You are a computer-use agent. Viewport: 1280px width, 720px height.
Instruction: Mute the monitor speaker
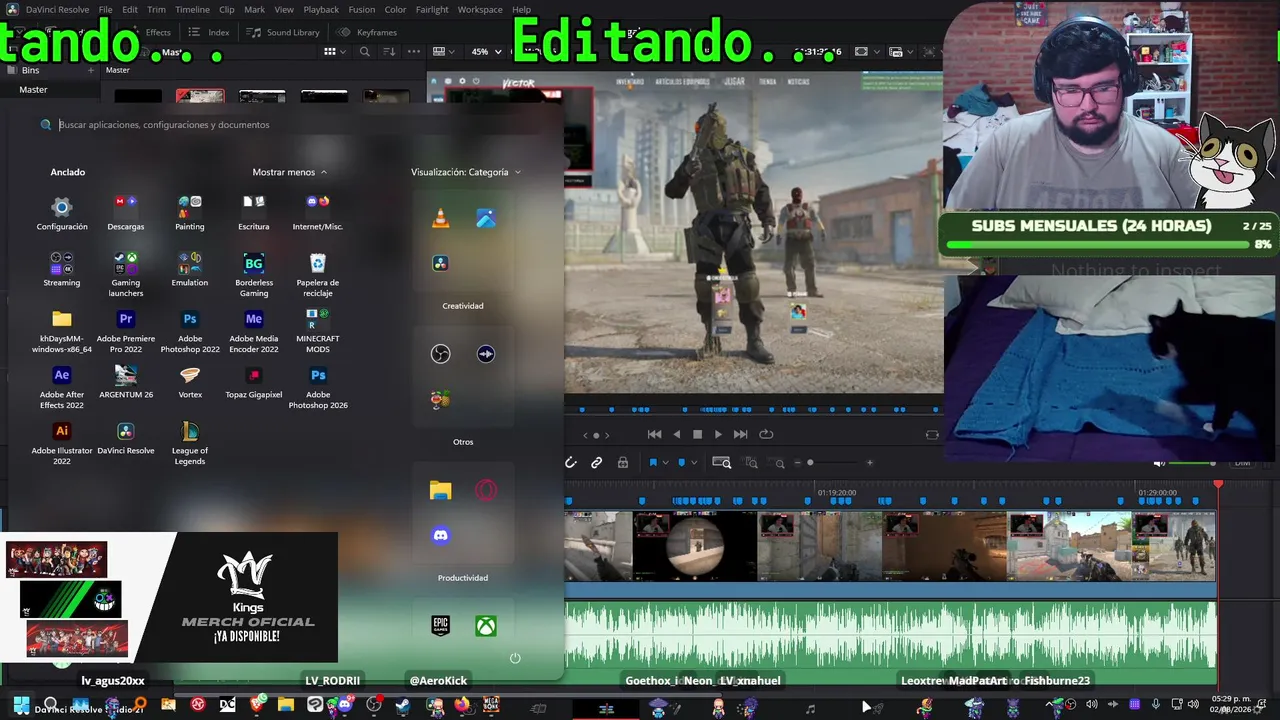pyautogui.click(x=1159, y=463)
